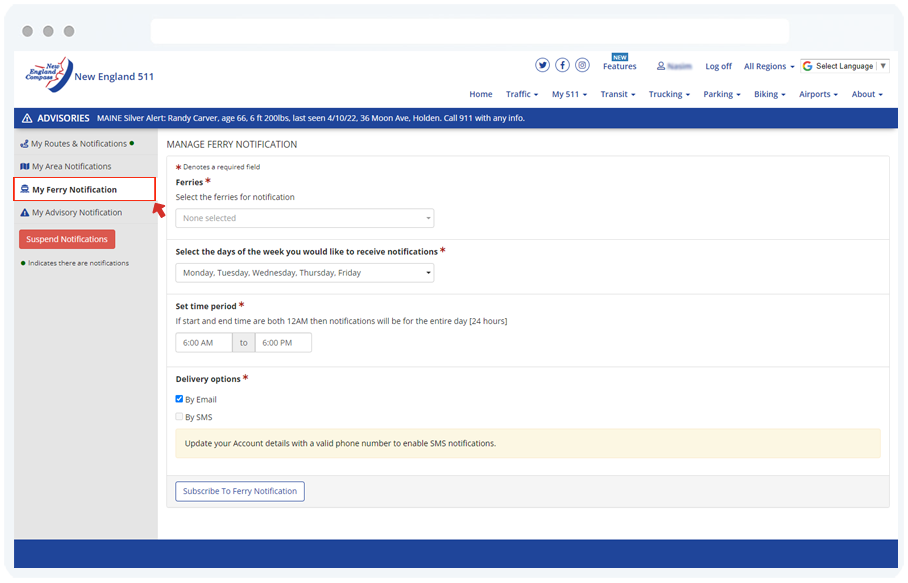Open My Routes & Notifications in sidebar
The image size is (908, 583).
tap(78, 144)
